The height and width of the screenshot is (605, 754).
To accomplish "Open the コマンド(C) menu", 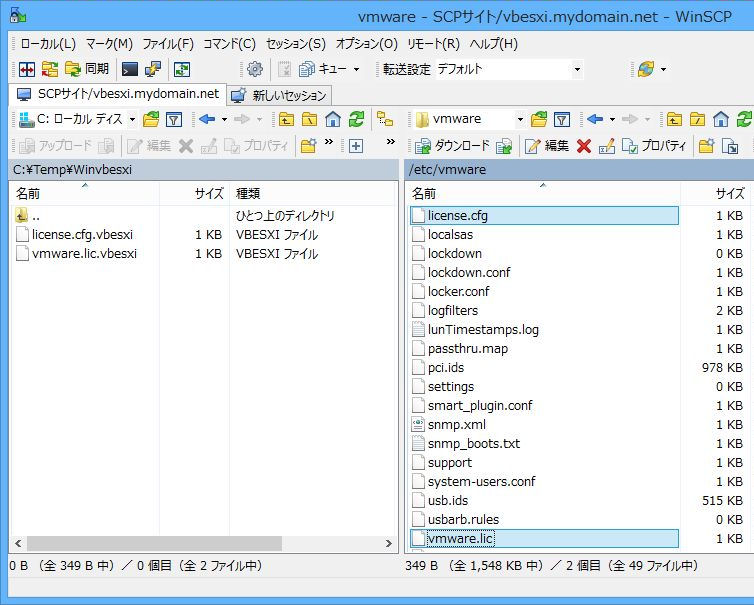I will 229,44.
